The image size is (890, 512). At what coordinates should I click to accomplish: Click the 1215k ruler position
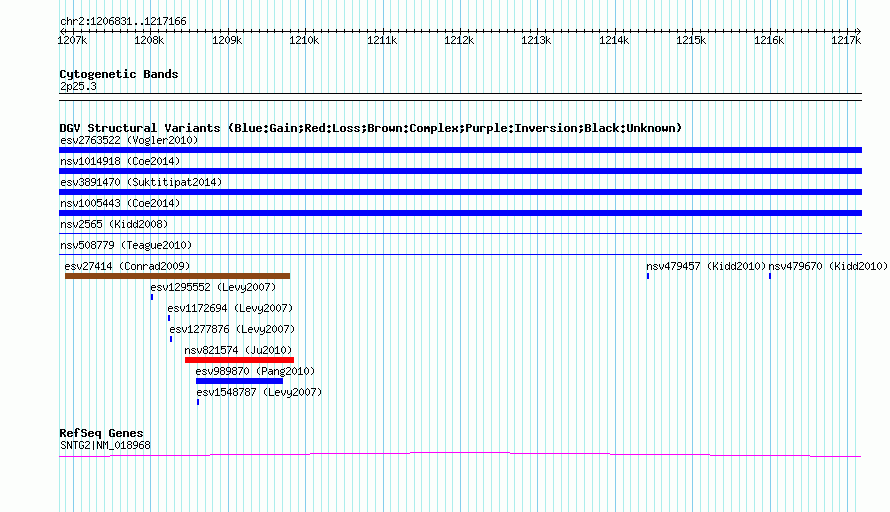(691, 40)
